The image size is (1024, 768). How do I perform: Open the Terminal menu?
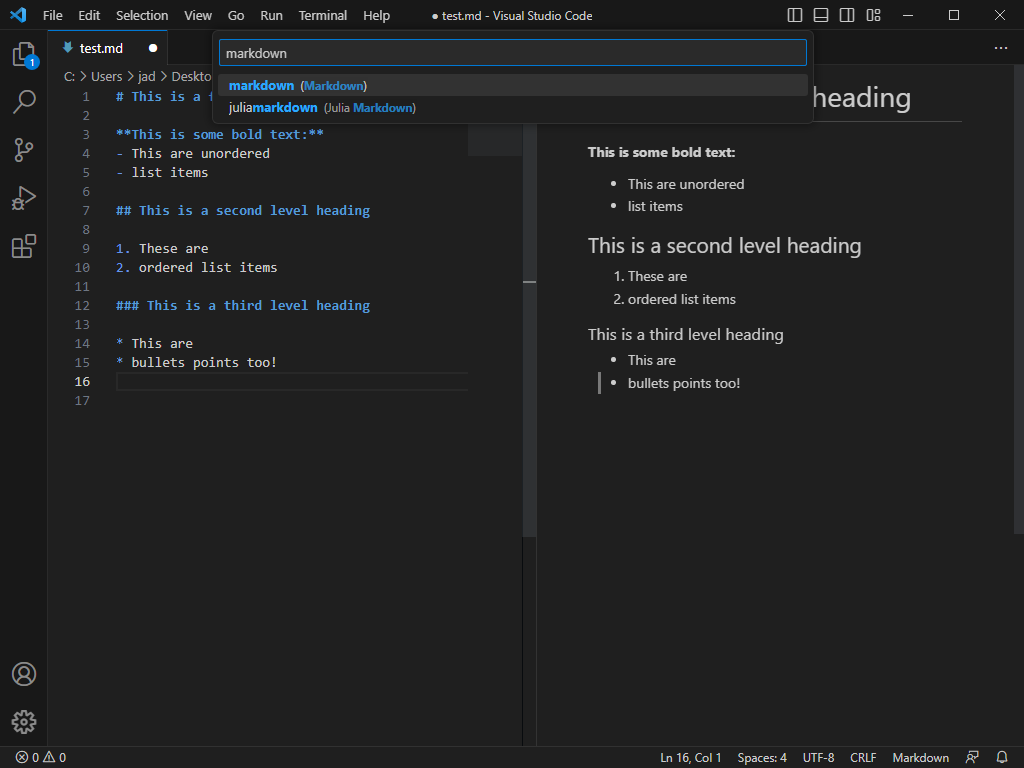pyautogui.click(x=322, y=15)
